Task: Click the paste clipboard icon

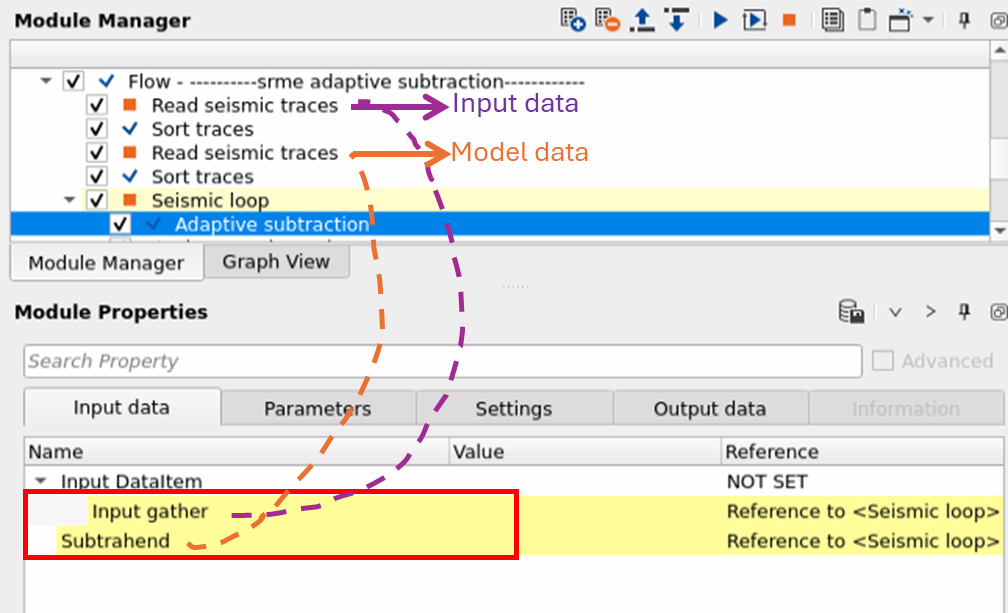Action: pyautogui.click(x=867, y=19)
